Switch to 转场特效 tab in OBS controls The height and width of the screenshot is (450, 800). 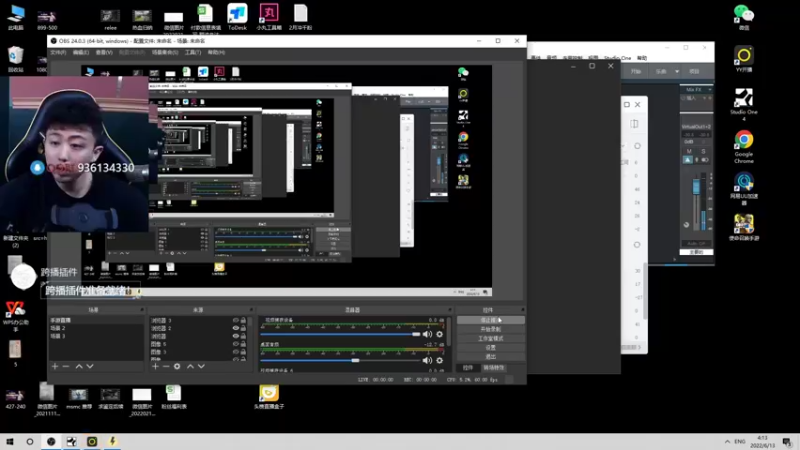493,368
